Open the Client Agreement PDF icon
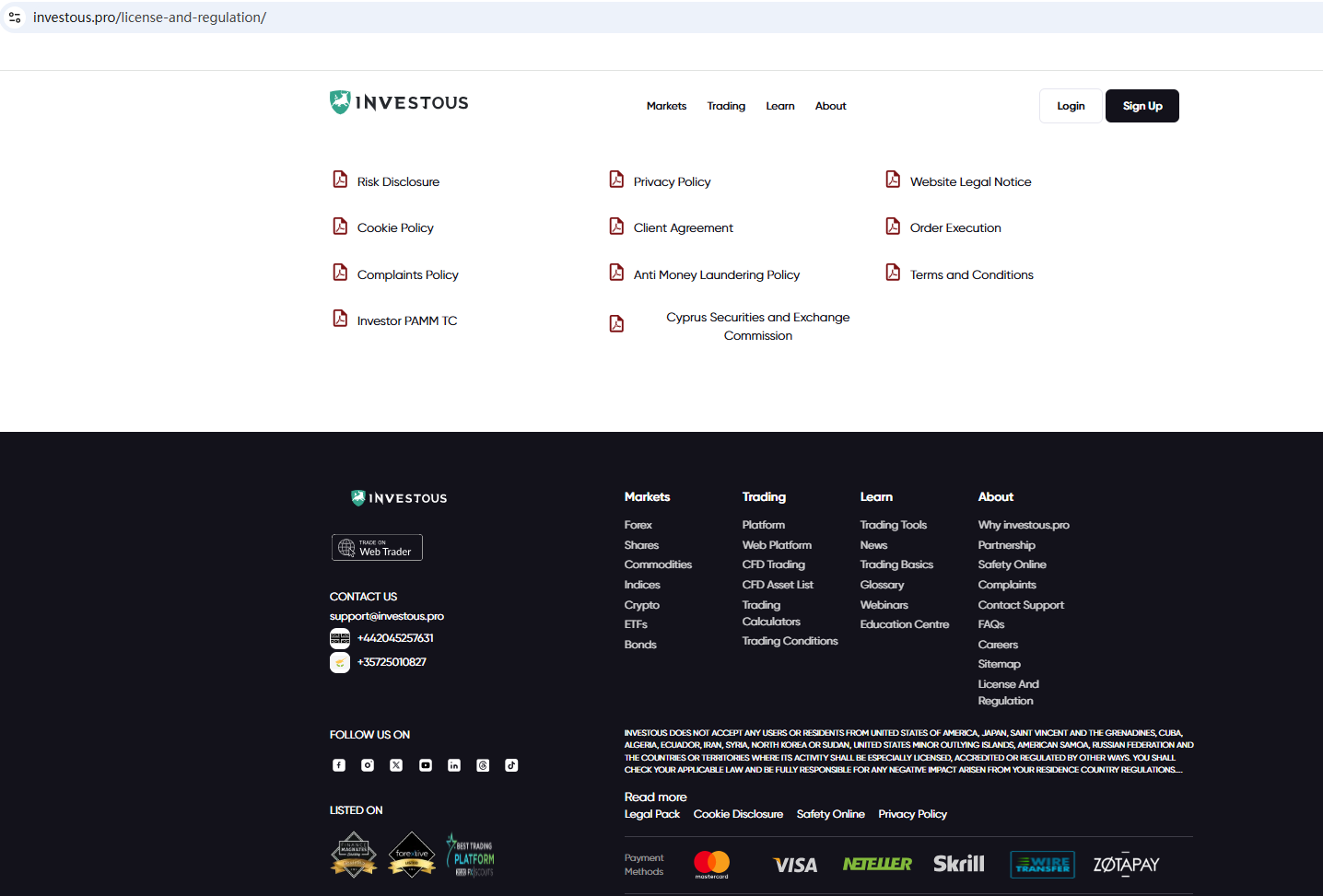This screenshot has width=1323, height=896. click(616, 227)
